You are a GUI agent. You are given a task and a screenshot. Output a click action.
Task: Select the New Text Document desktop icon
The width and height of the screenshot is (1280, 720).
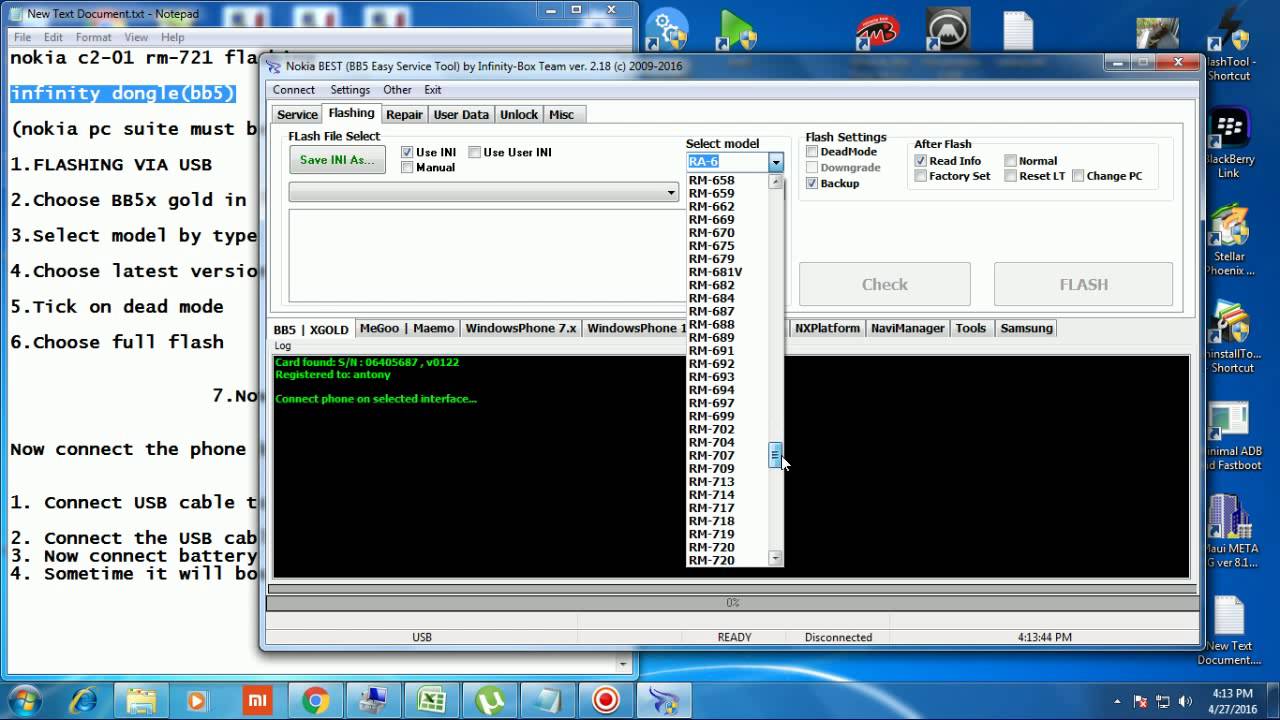click(x=1229, y=630)
